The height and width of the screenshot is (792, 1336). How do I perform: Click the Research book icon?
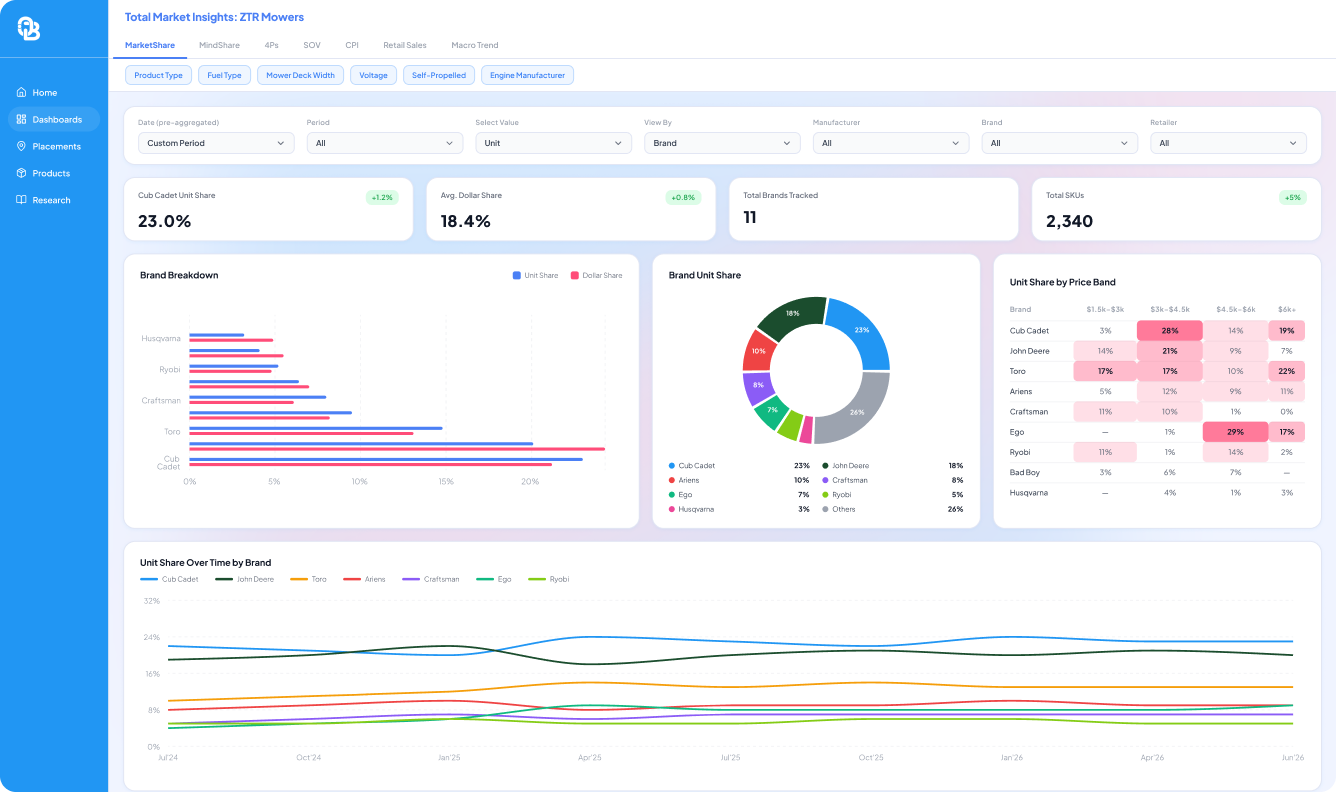coord(22,200)
